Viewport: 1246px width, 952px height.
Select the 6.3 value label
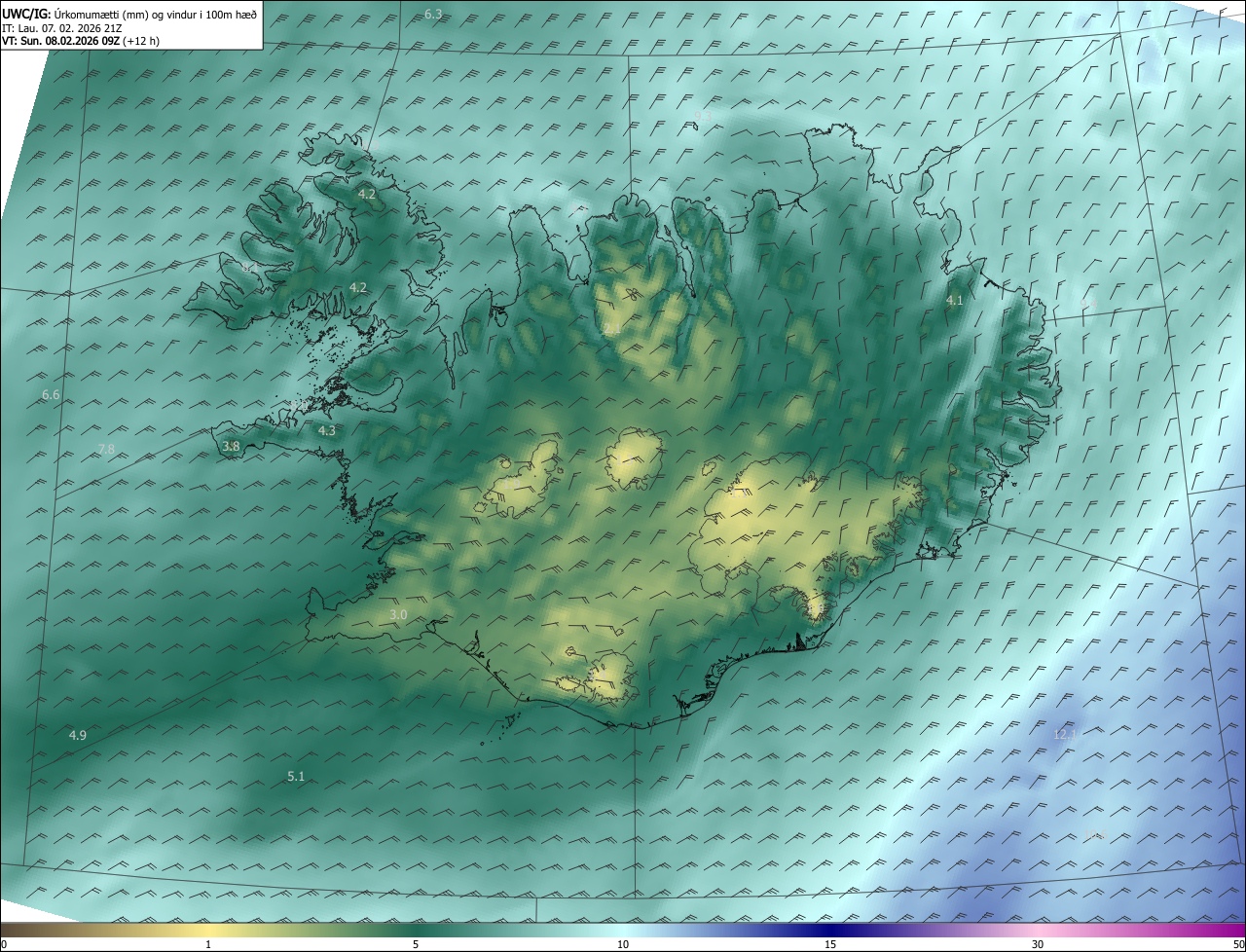(434, 14)
